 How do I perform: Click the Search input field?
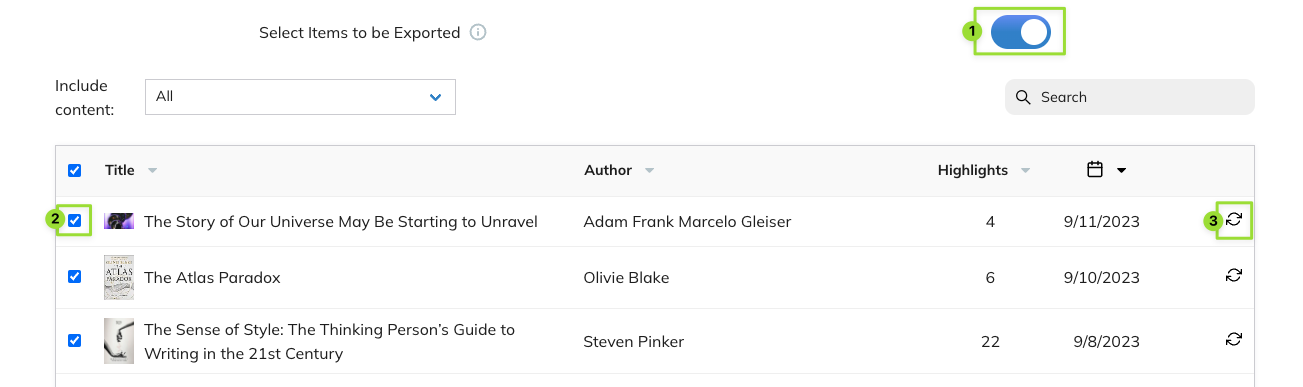tap(1130, 97)
